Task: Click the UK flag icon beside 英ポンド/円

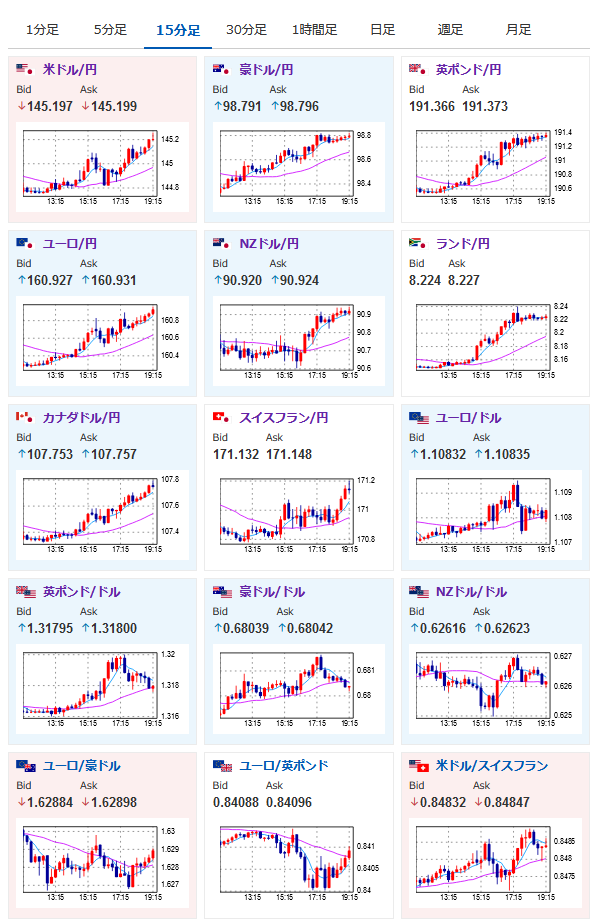Action: (x=418, y=69)
